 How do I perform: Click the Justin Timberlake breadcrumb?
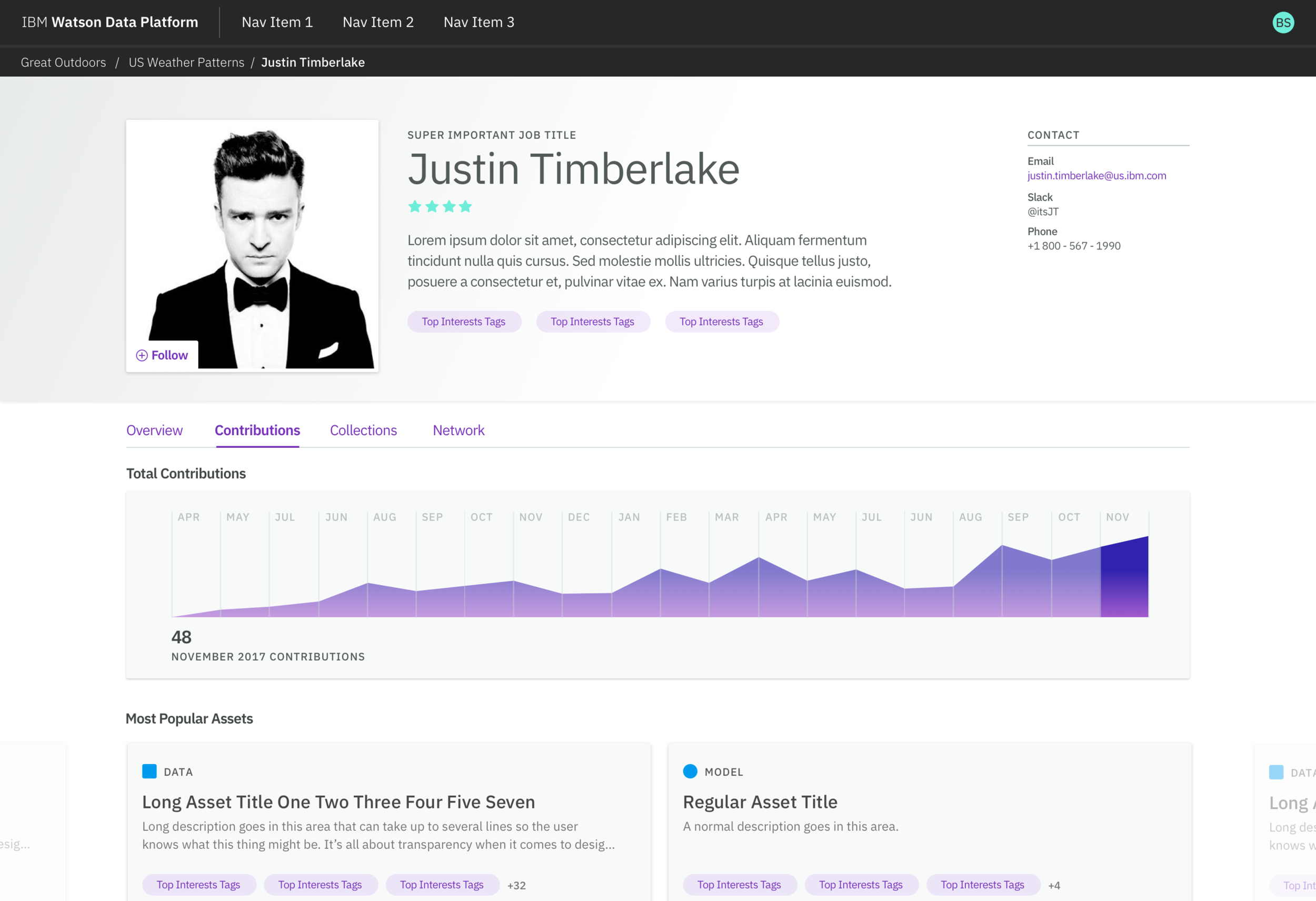pos(313,62)
